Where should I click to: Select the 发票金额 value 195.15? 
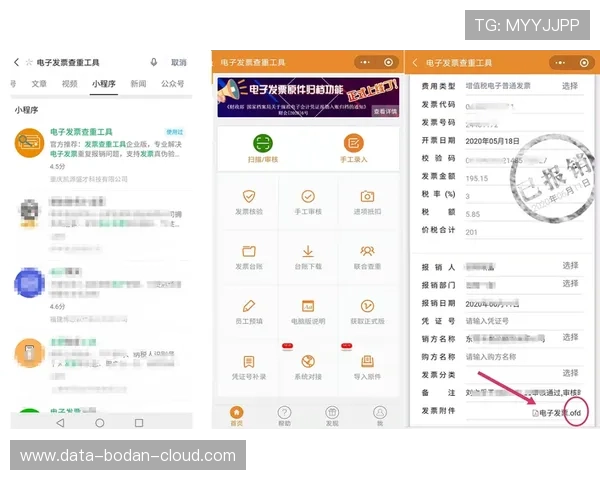(477, 178)
